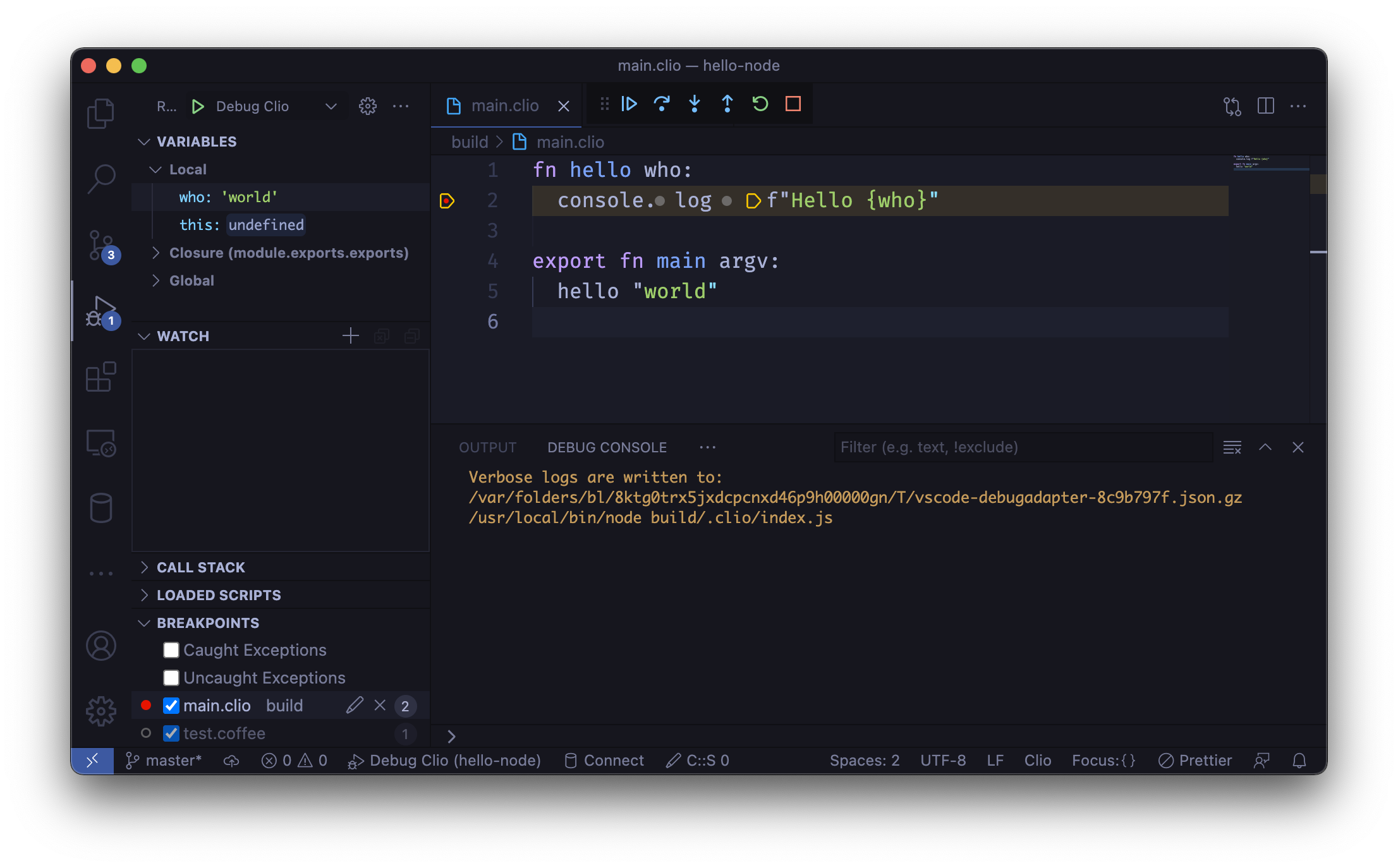The image size is (1398, 868).
Task: Open editor more actions menu
Action: [1298, 106]
